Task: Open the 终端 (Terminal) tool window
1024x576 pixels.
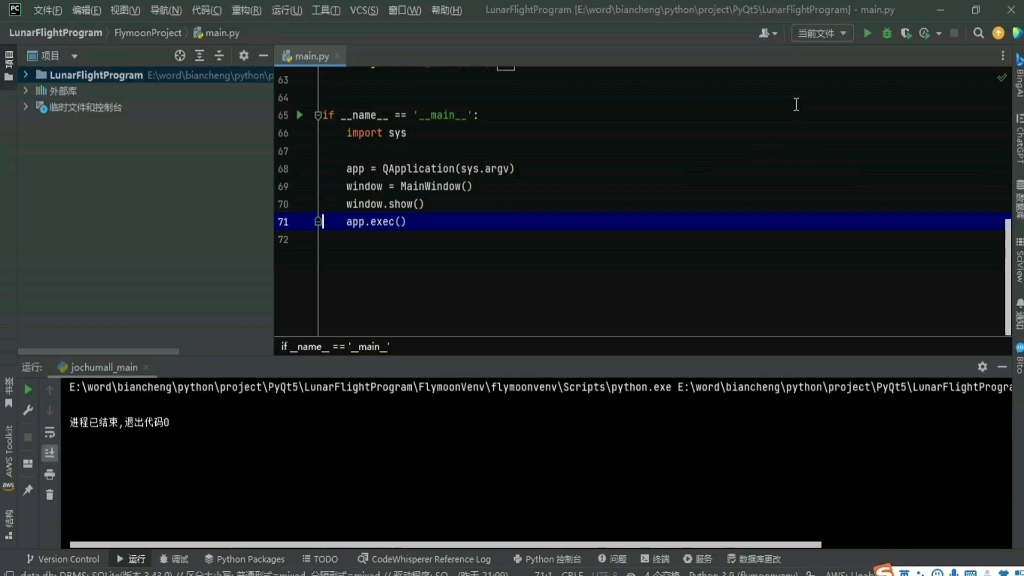Action: pos(655,558)
